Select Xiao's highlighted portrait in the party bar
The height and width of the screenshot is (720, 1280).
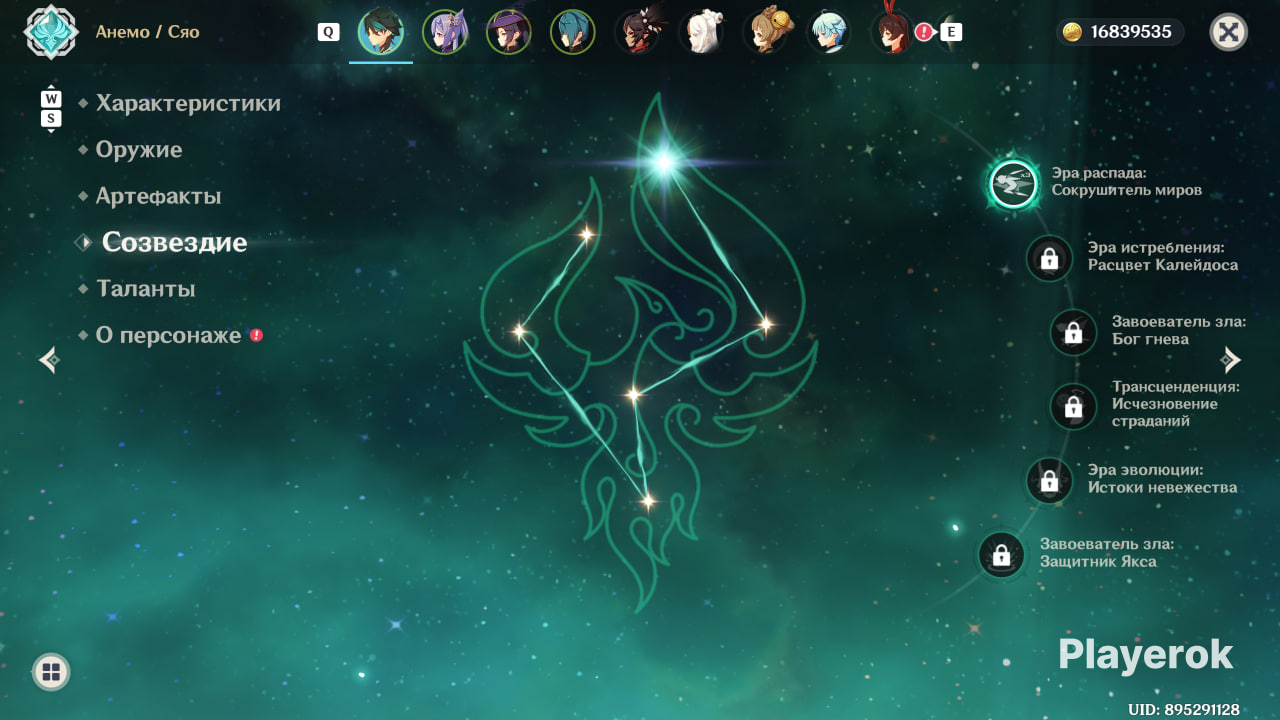point(381,32)
